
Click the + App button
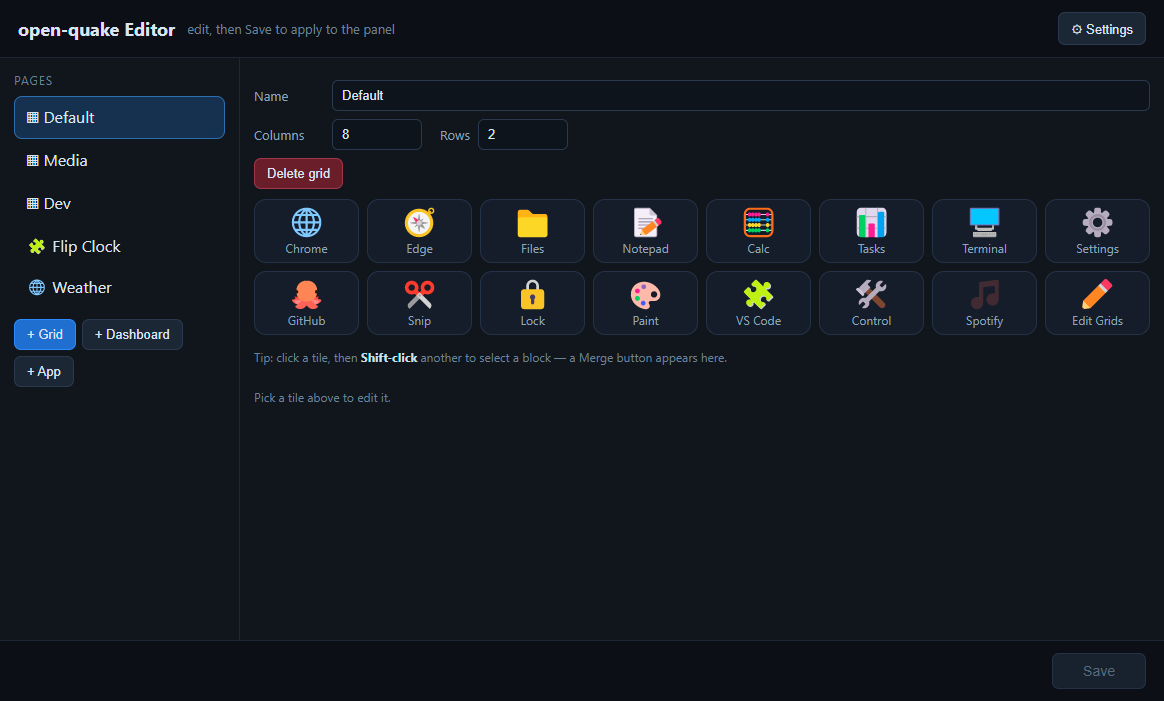tap(44, 371)
